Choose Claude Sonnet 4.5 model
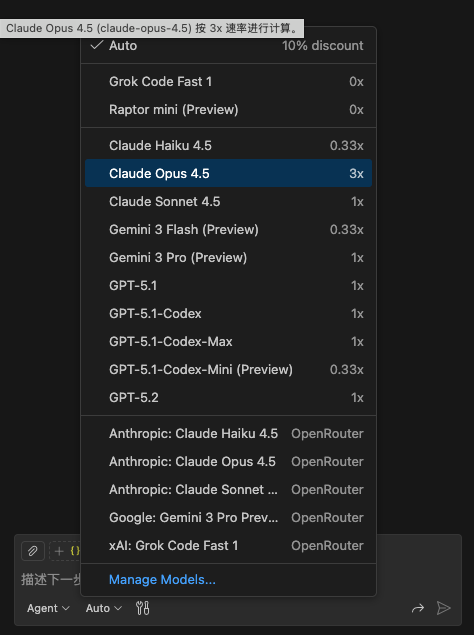The width and height of the screenshot is (474, 635). point(228,201)
